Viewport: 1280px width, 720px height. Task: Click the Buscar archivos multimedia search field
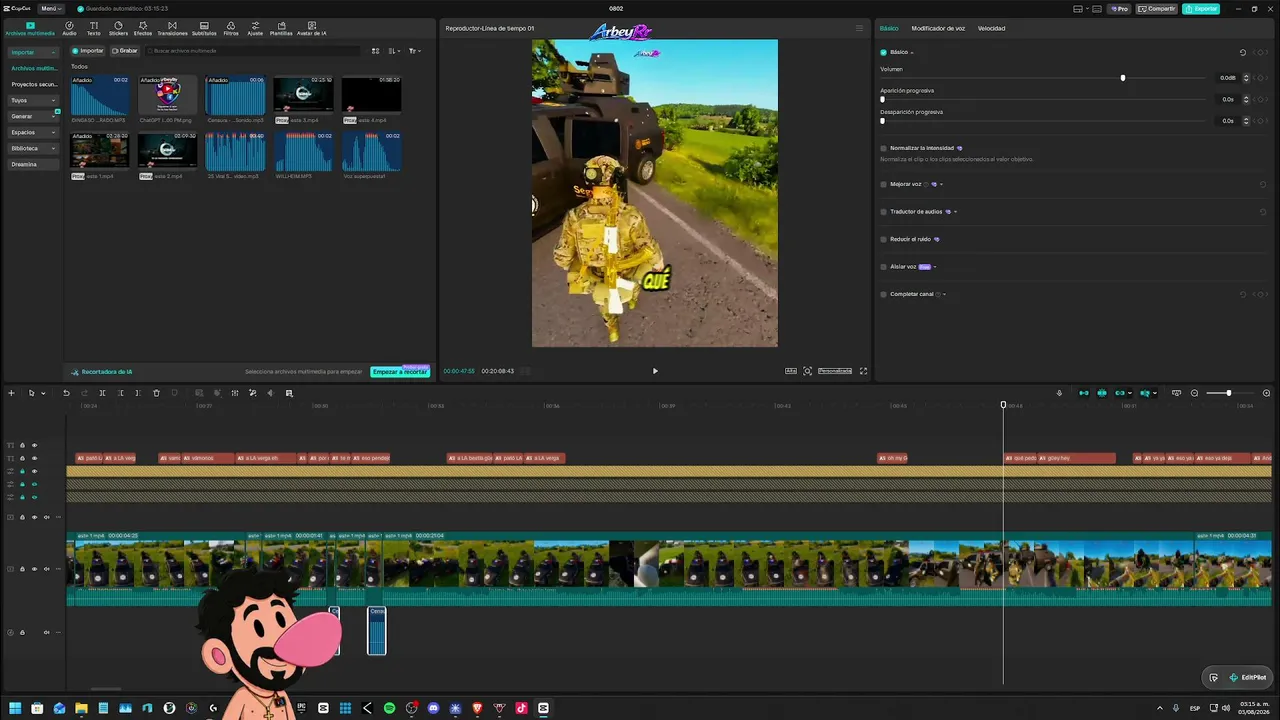(x=252, y=51)
